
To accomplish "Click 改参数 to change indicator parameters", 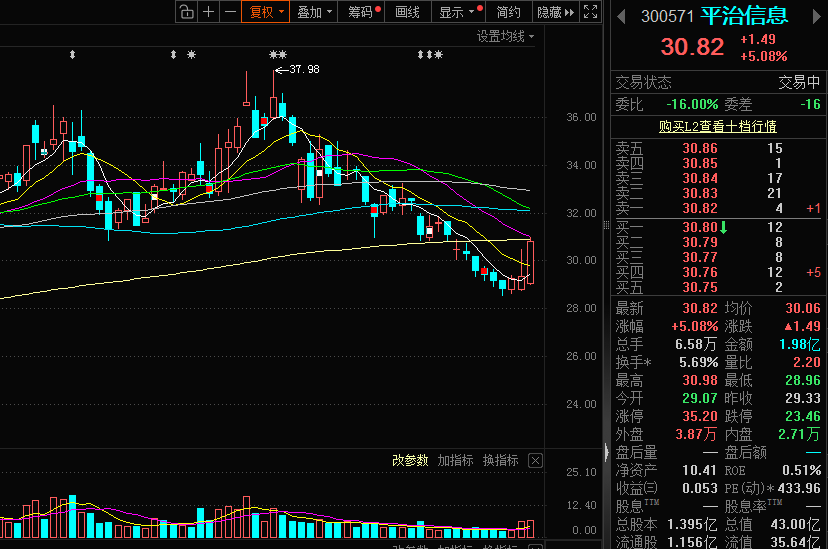I will [x=410, y=461].
